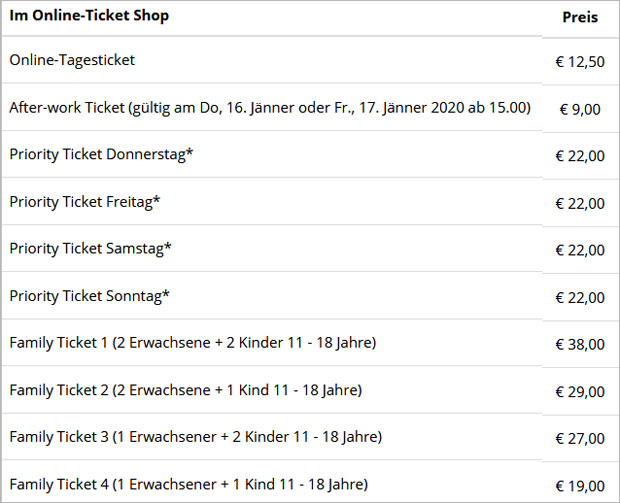Click the € 19,00 price cell

tap(580, 486)
